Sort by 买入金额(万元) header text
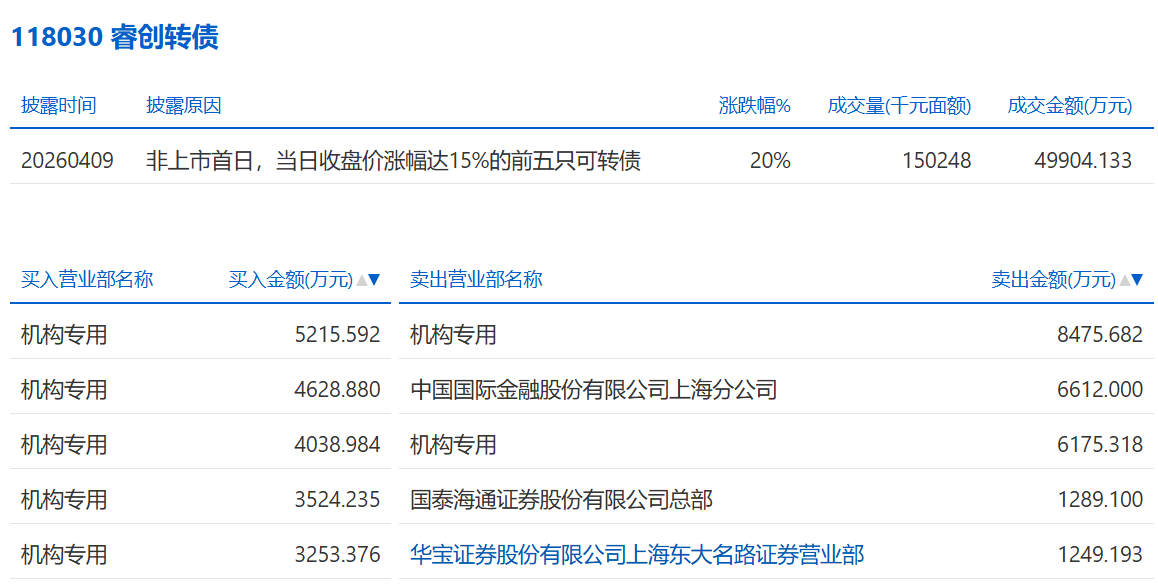Screen dimensions: 1158x587 [291, 280]
